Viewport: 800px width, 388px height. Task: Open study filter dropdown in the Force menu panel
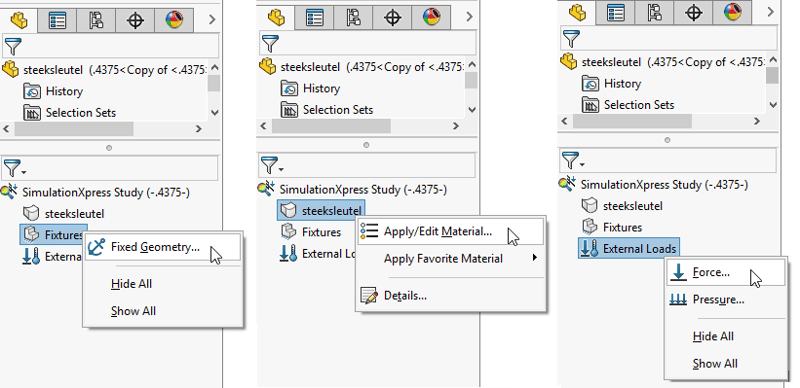tap(572, 159)
